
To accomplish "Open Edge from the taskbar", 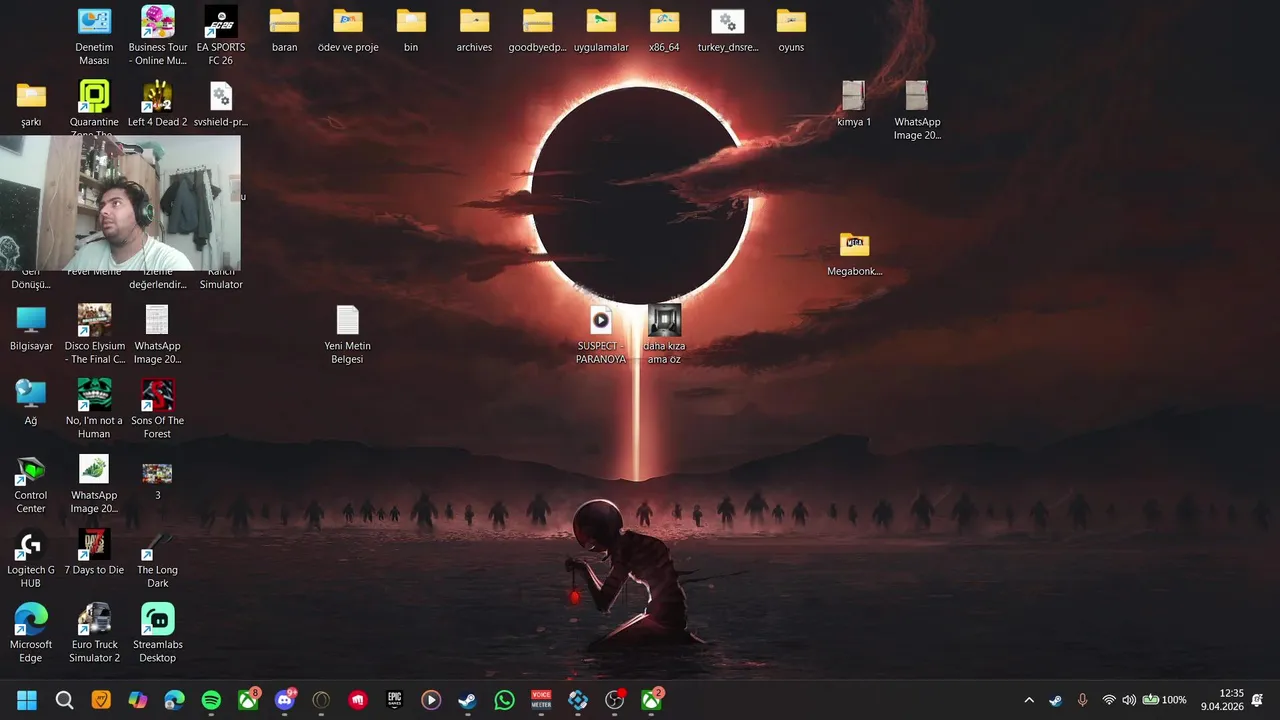I will pyautogui.click(x=174, y=700).
